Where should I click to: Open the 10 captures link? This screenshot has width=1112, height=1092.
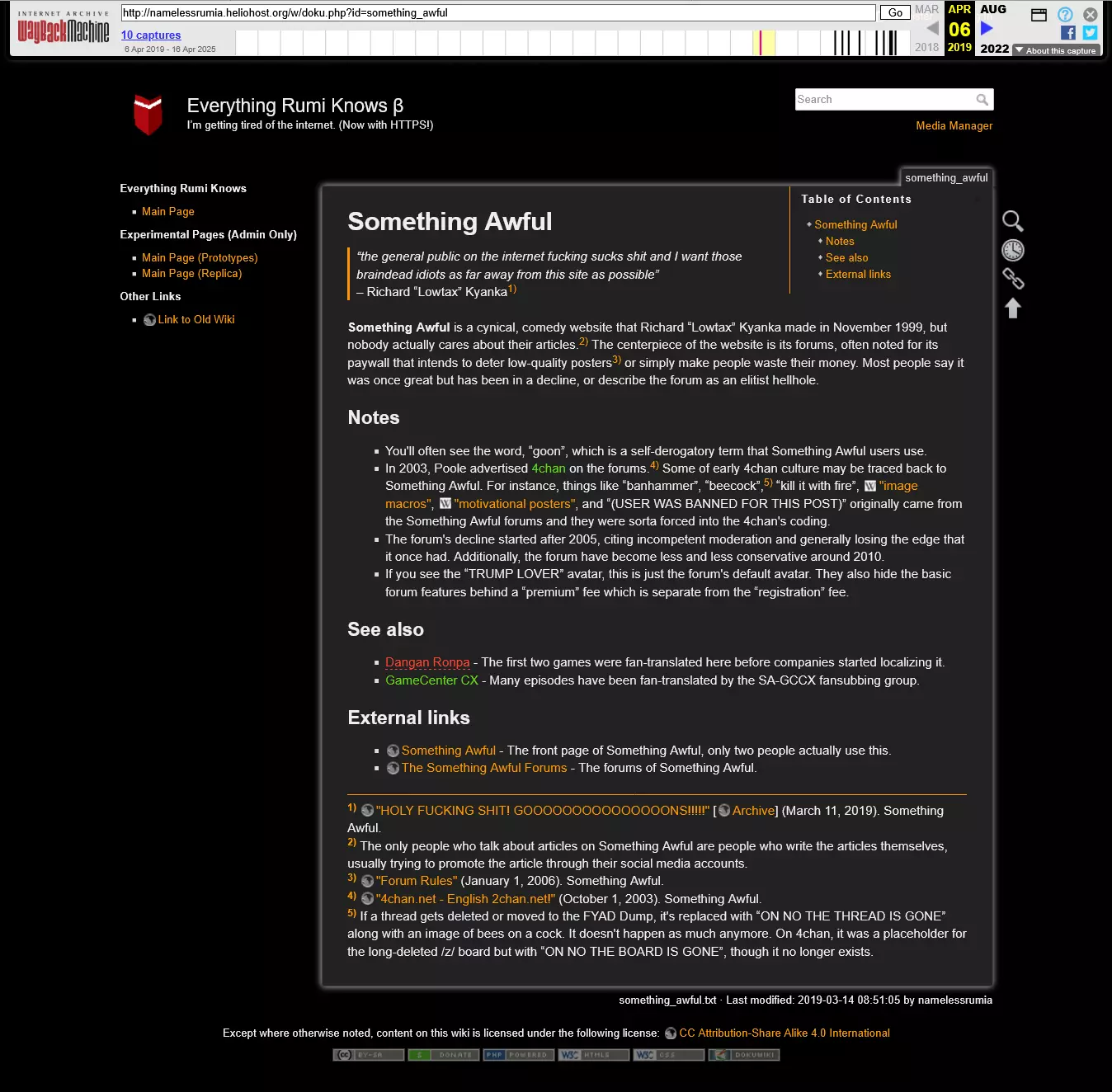point(151,35)
